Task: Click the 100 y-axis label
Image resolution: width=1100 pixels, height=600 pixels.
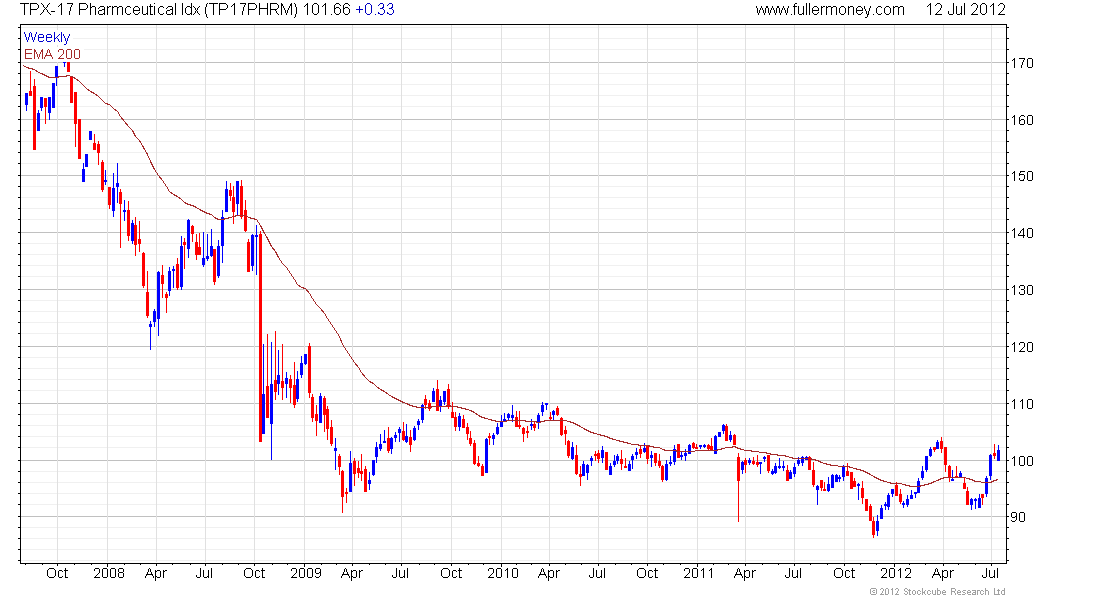Action: click(1022, 460)
